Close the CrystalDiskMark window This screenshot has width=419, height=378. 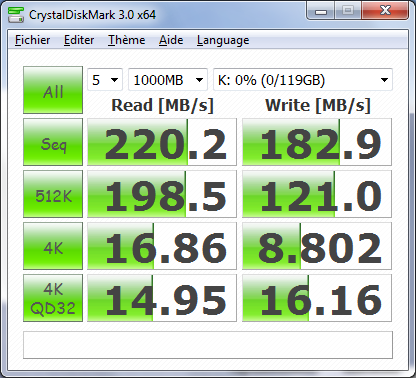pyautogui.click(x=385, y=11)
